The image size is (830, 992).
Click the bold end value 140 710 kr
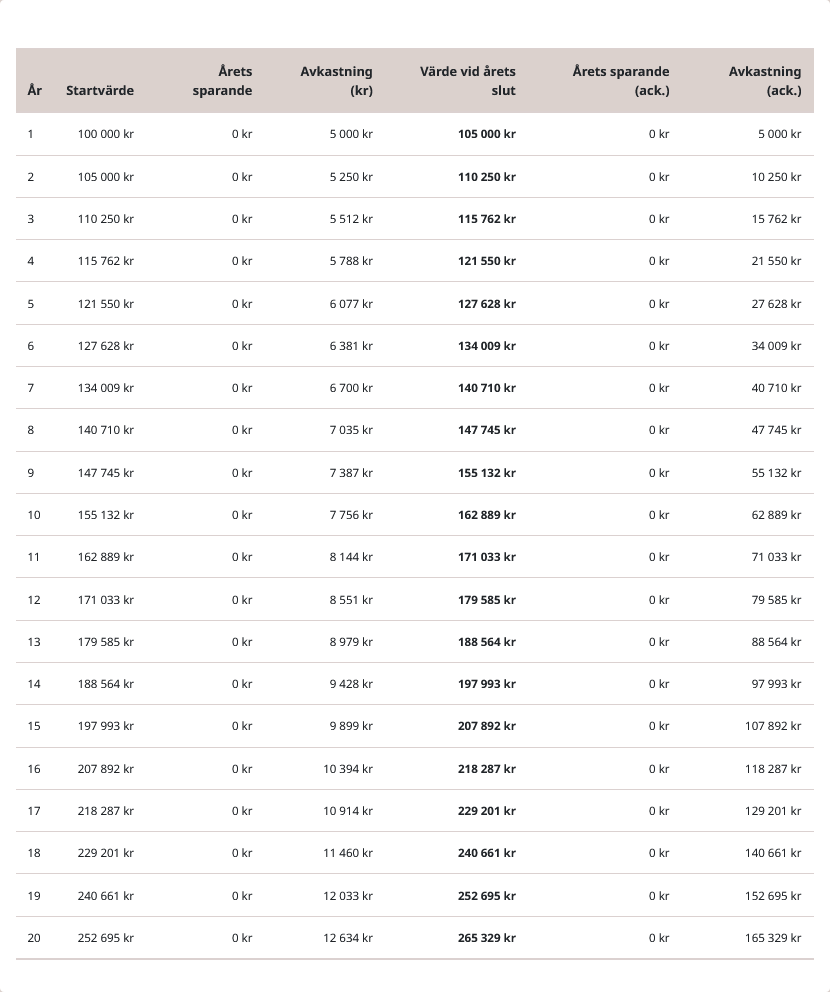(487, 388)
